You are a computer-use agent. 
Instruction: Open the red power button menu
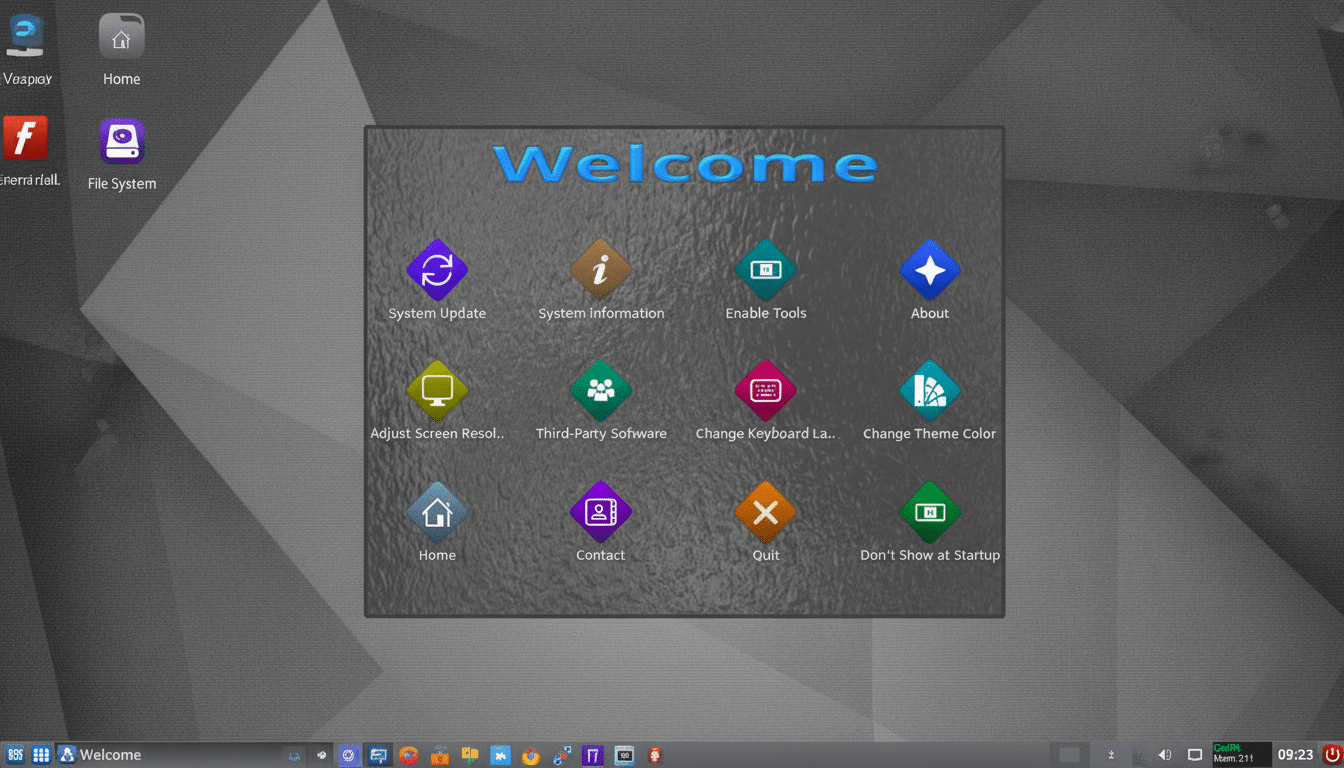click(1330, 755)
